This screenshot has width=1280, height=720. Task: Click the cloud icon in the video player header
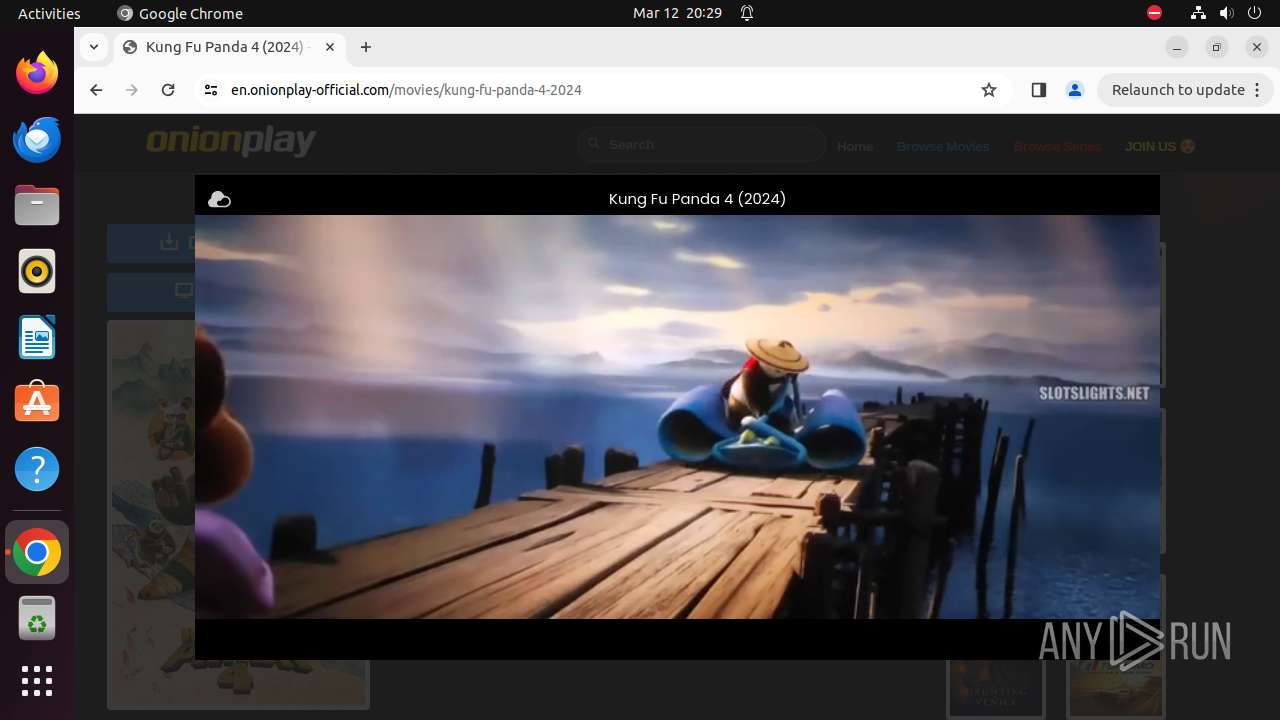click(x=219, y=200)
